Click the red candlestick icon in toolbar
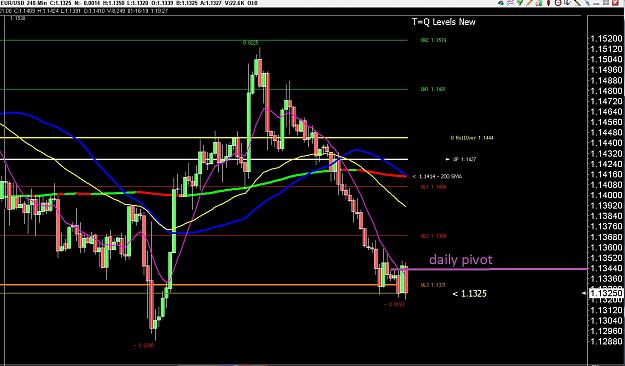This screenshot has height=366, width=625. (x=548, y=3)
